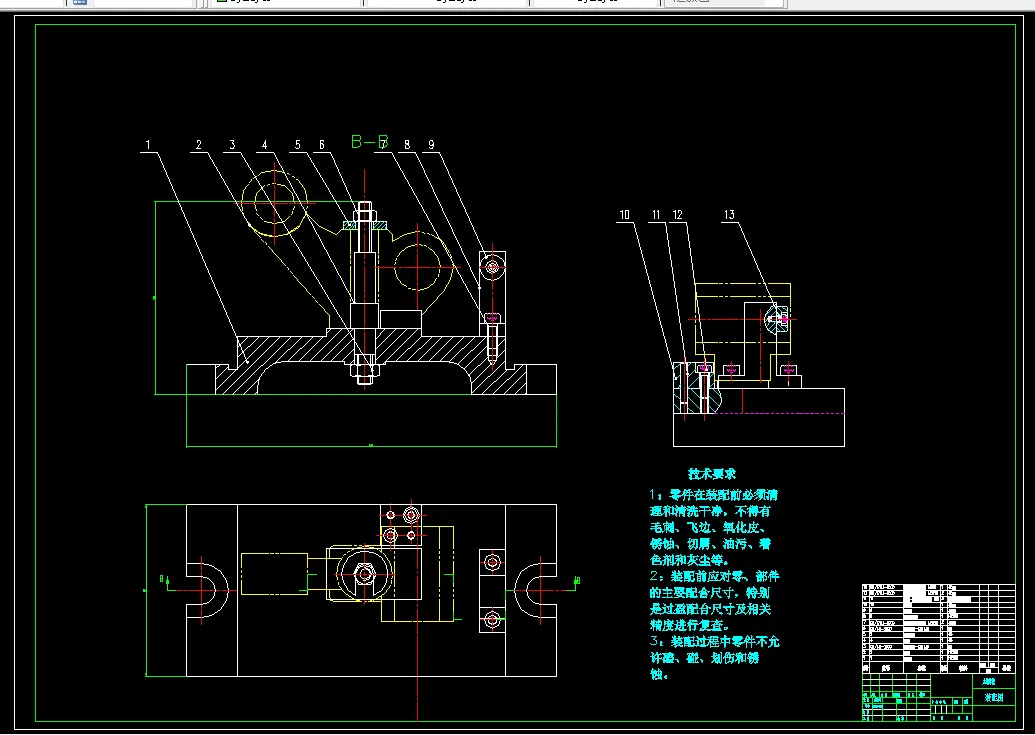Click the B-B section view label
Image resolution: width=1035 pixels, height=735 pixels.
click(367, 142)
